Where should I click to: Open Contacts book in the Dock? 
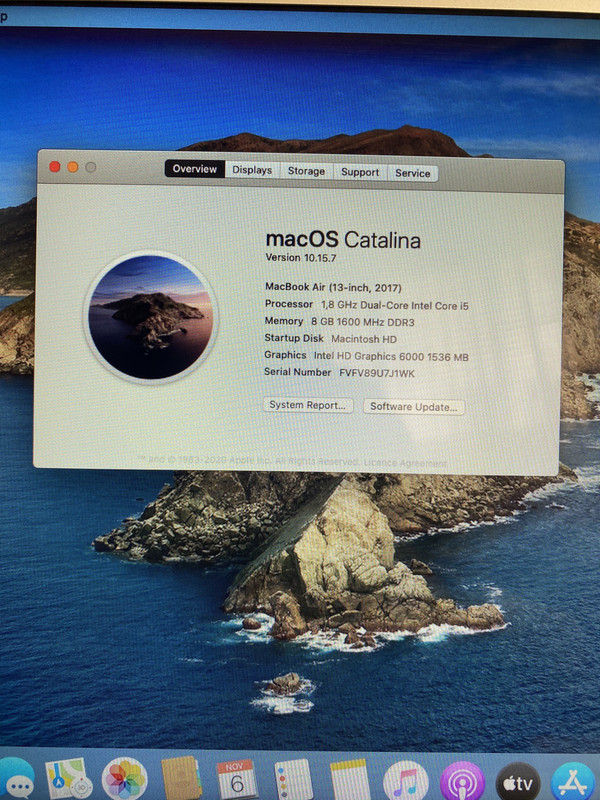click(181, 779)
